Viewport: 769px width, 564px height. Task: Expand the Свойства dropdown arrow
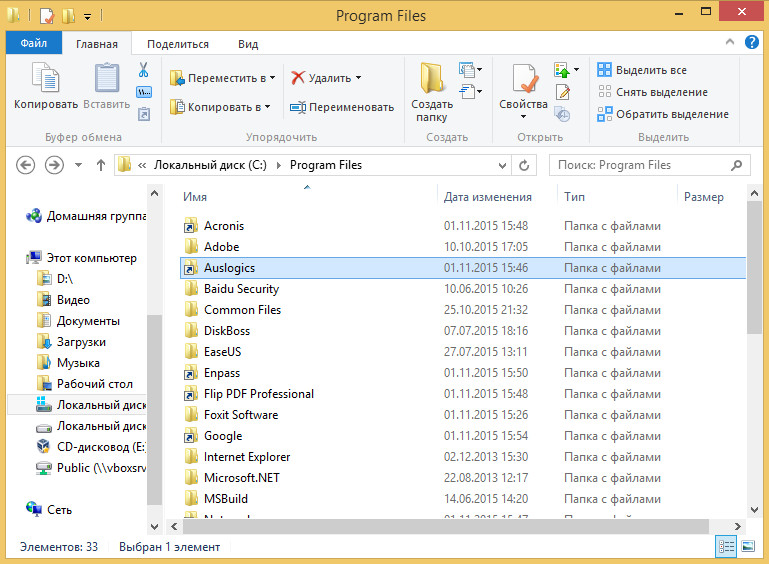point(523,117)
